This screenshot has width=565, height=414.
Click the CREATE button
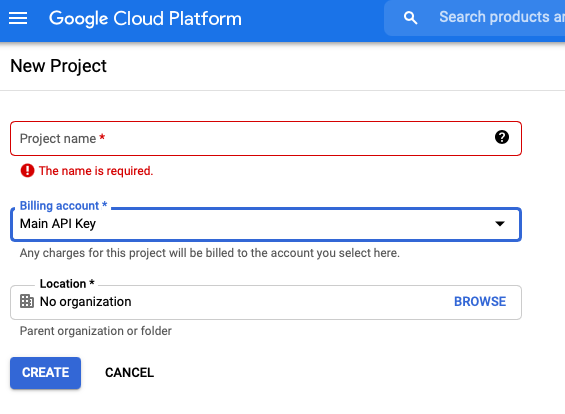point(45,373)
